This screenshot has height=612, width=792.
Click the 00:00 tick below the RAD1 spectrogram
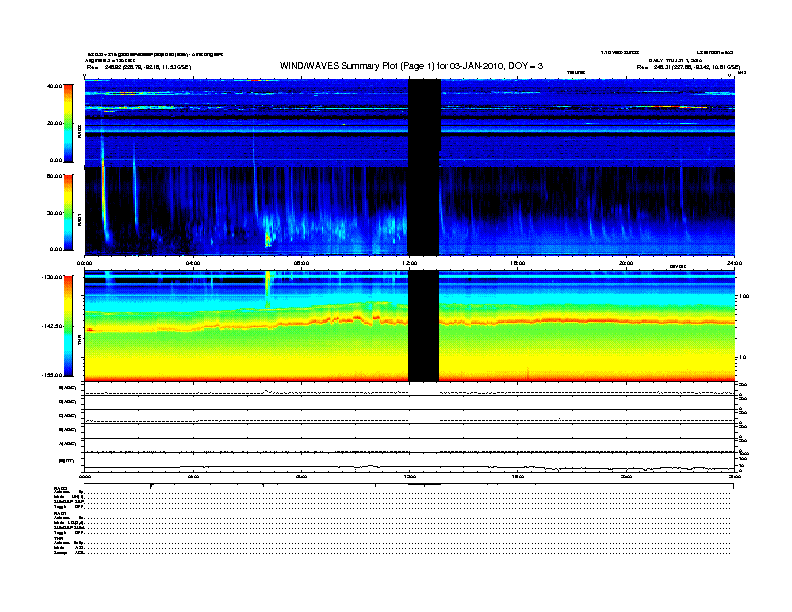pos(84,263)
